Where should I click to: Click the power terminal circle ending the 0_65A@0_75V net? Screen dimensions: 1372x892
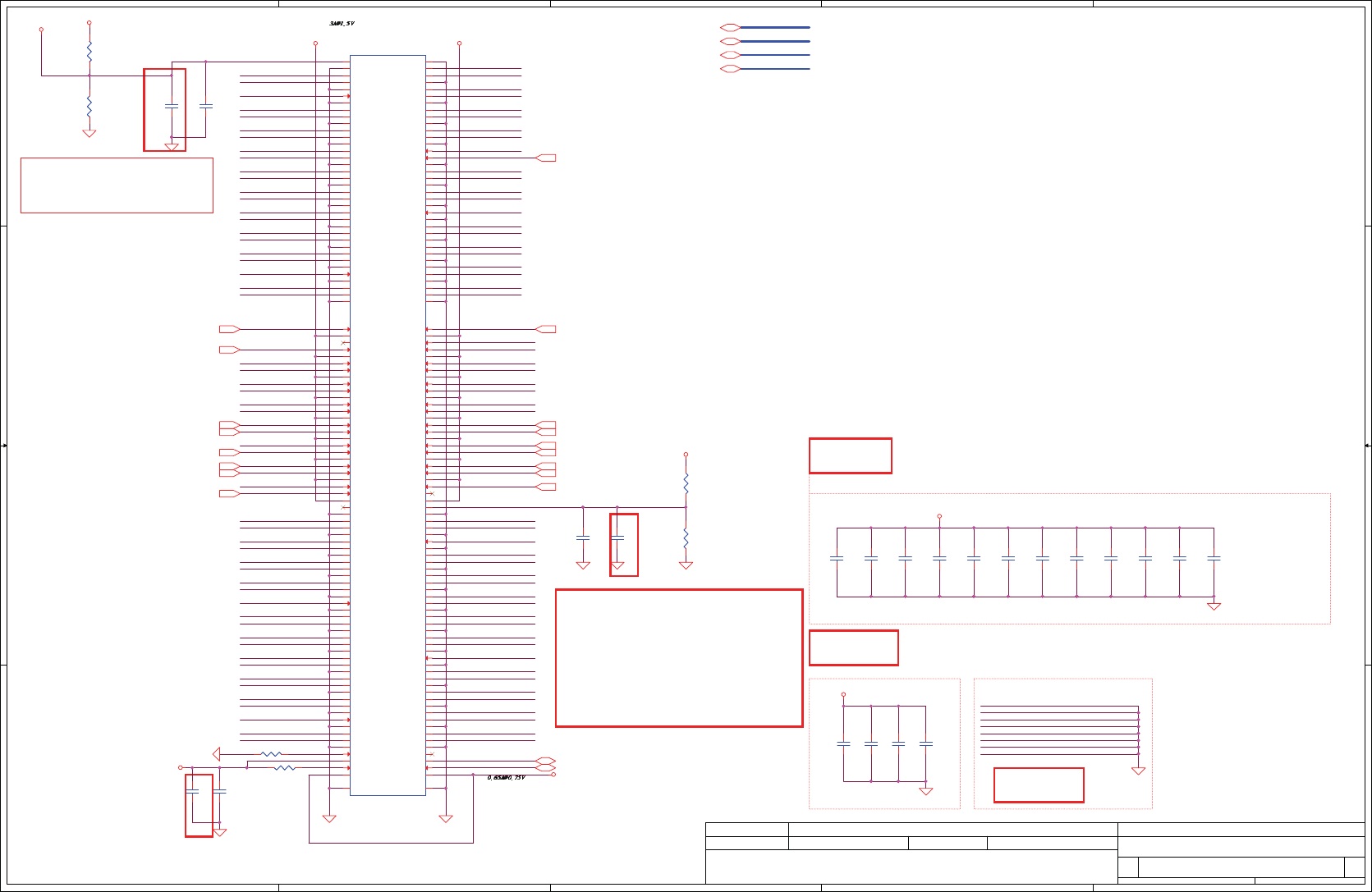(x=553, y=774)
